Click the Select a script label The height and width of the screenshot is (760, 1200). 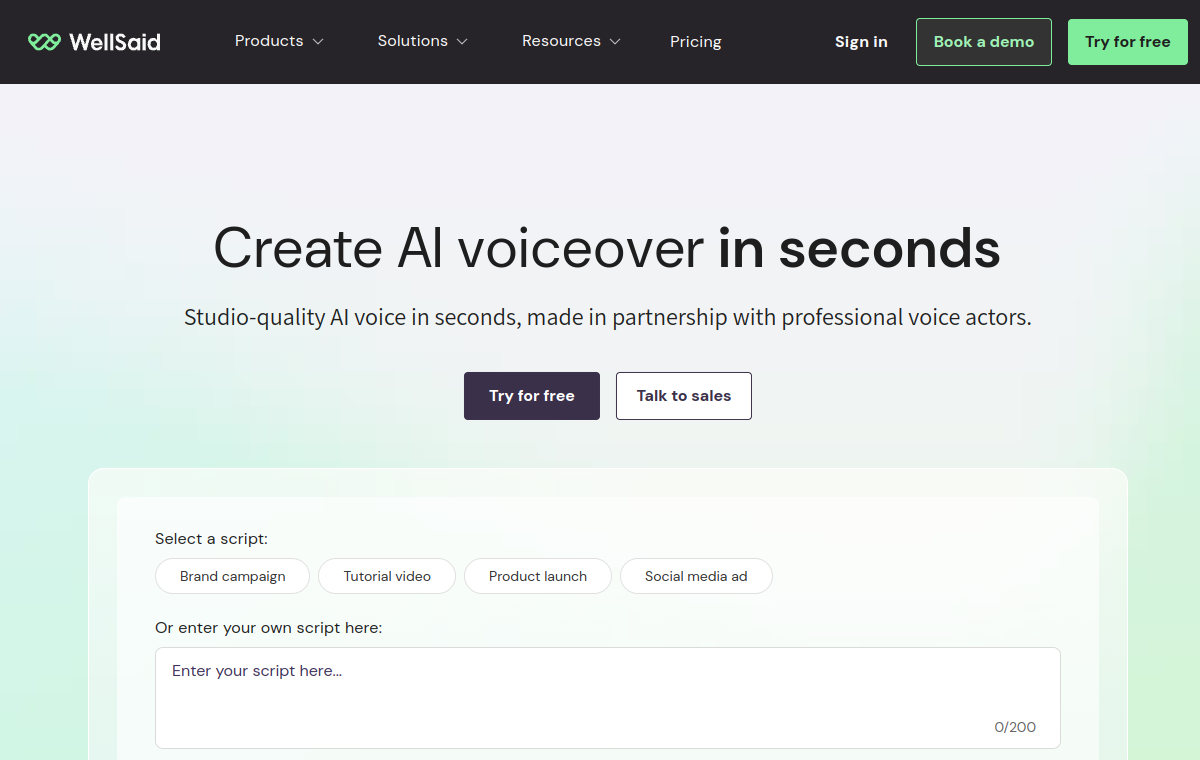[211, 539]
